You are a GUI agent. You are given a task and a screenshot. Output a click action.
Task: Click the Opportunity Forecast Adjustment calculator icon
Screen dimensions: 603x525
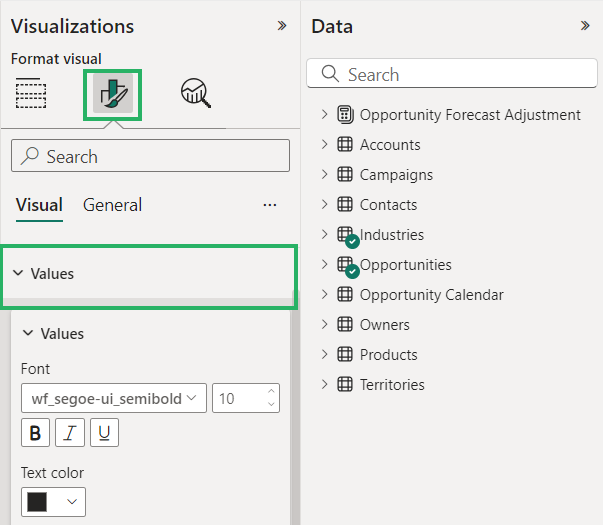(x=345, y=115)
